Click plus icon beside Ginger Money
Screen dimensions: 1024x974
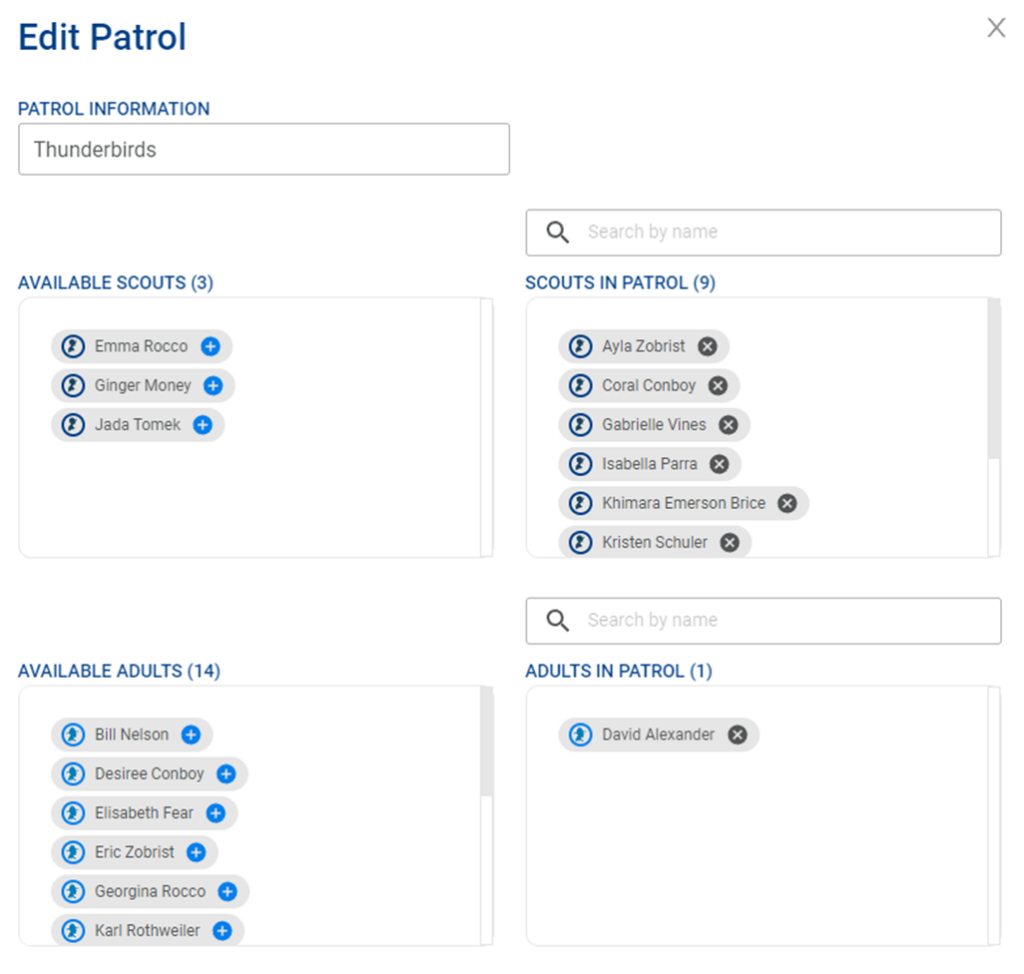pos(213,386)
